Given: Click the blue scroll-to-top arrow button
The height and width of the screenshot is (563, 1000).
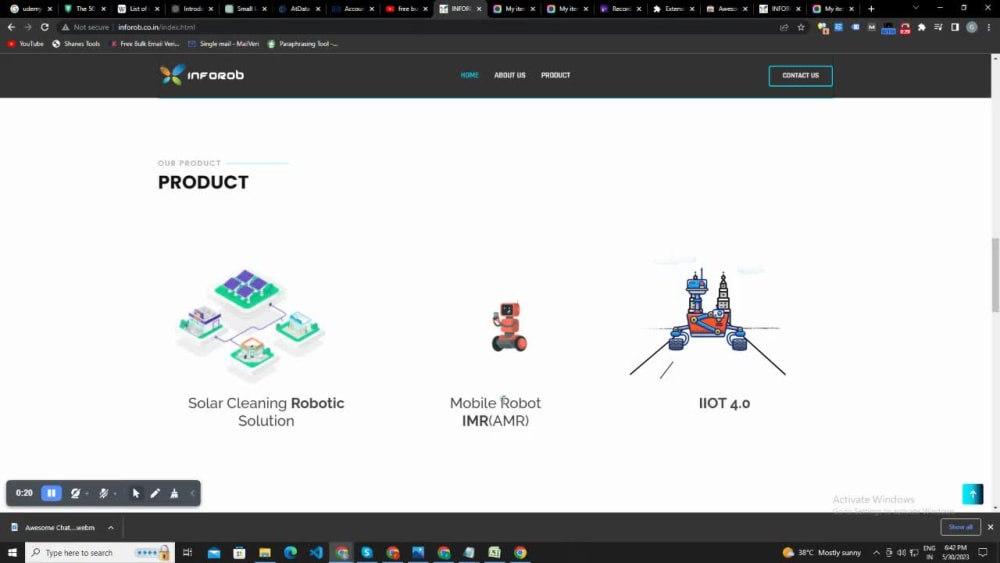Looking at the screenshot, I should (973, 494).
